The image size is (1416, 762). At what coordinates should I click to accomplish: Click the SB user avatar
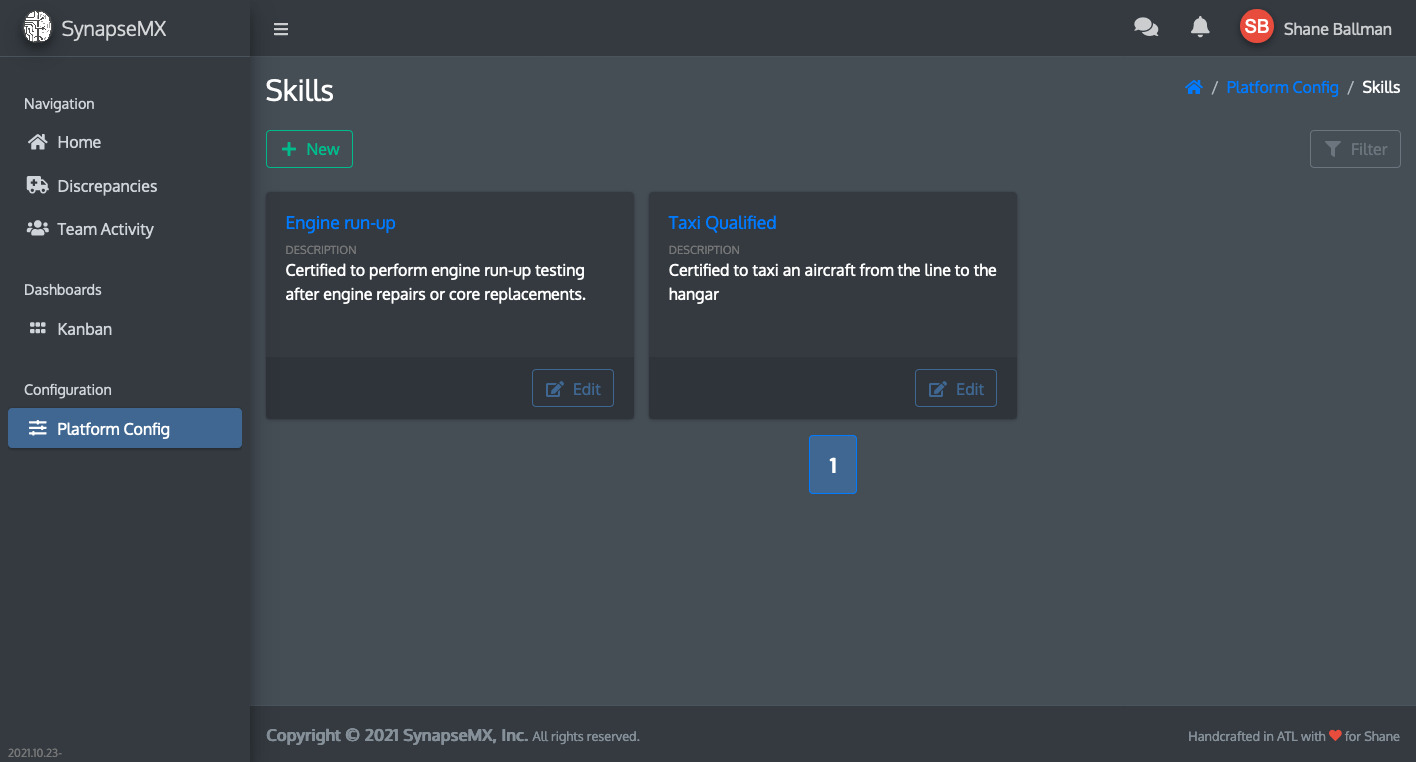pos(1256,28)
